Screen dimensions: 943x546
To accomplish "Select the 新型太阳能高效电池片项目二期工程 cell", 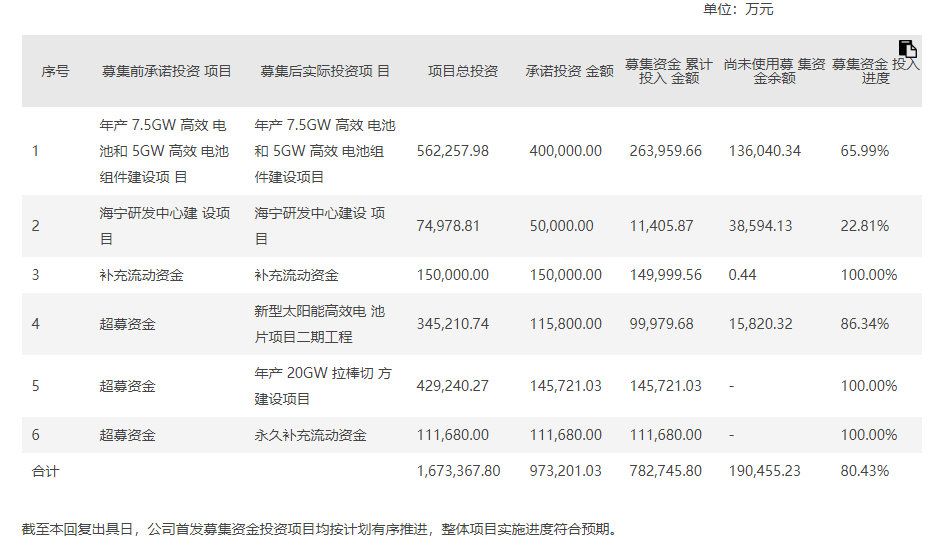I will (x=319, y=324).
